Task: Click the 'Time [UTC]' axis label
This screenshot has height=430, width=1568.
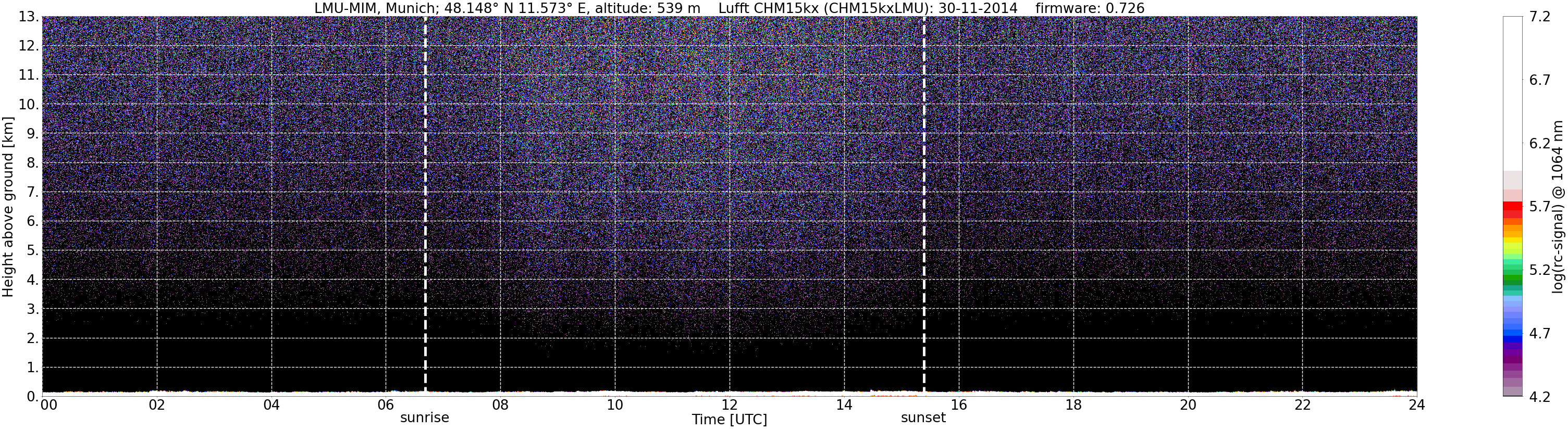Action: click(729, 420)
